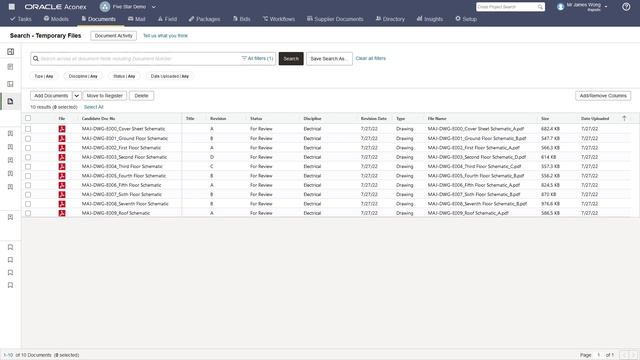Image resolution: width=640 pixels, height=360 pixels.
Task: Open PDF icon for MAJ-DWG-E003_Second Floor Schematic
Action: (62, 157)
